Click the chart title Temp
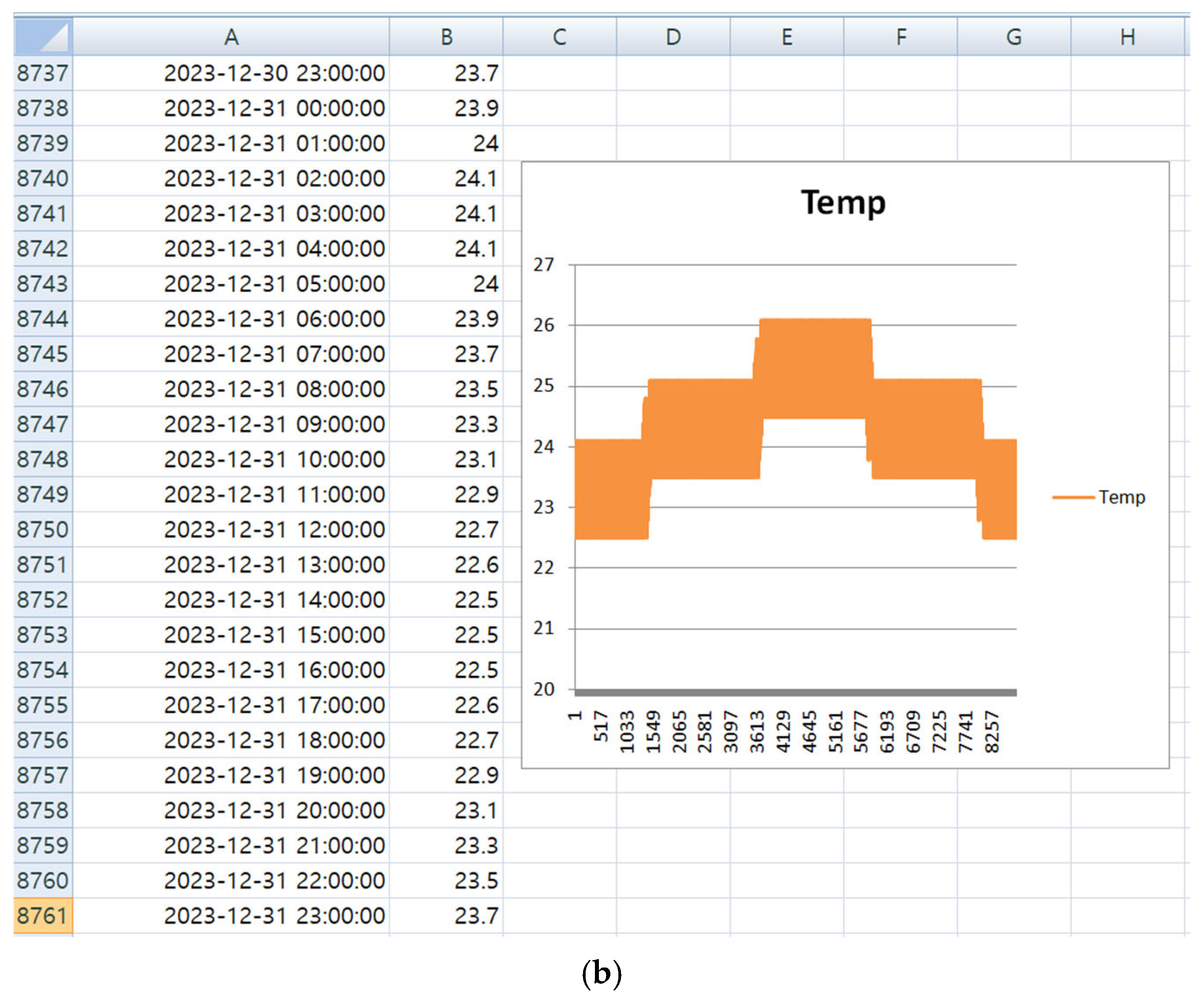 843,202
